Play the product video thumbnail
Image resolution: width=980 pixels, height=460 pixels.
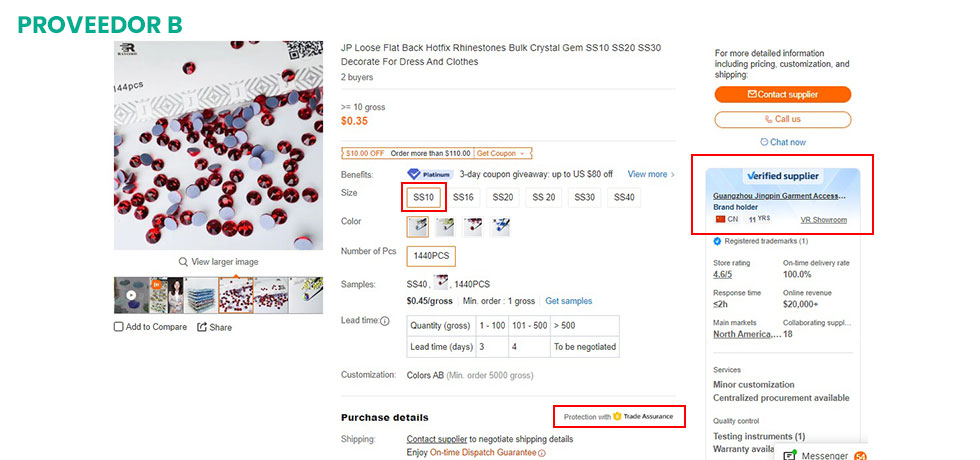point(131,295)
